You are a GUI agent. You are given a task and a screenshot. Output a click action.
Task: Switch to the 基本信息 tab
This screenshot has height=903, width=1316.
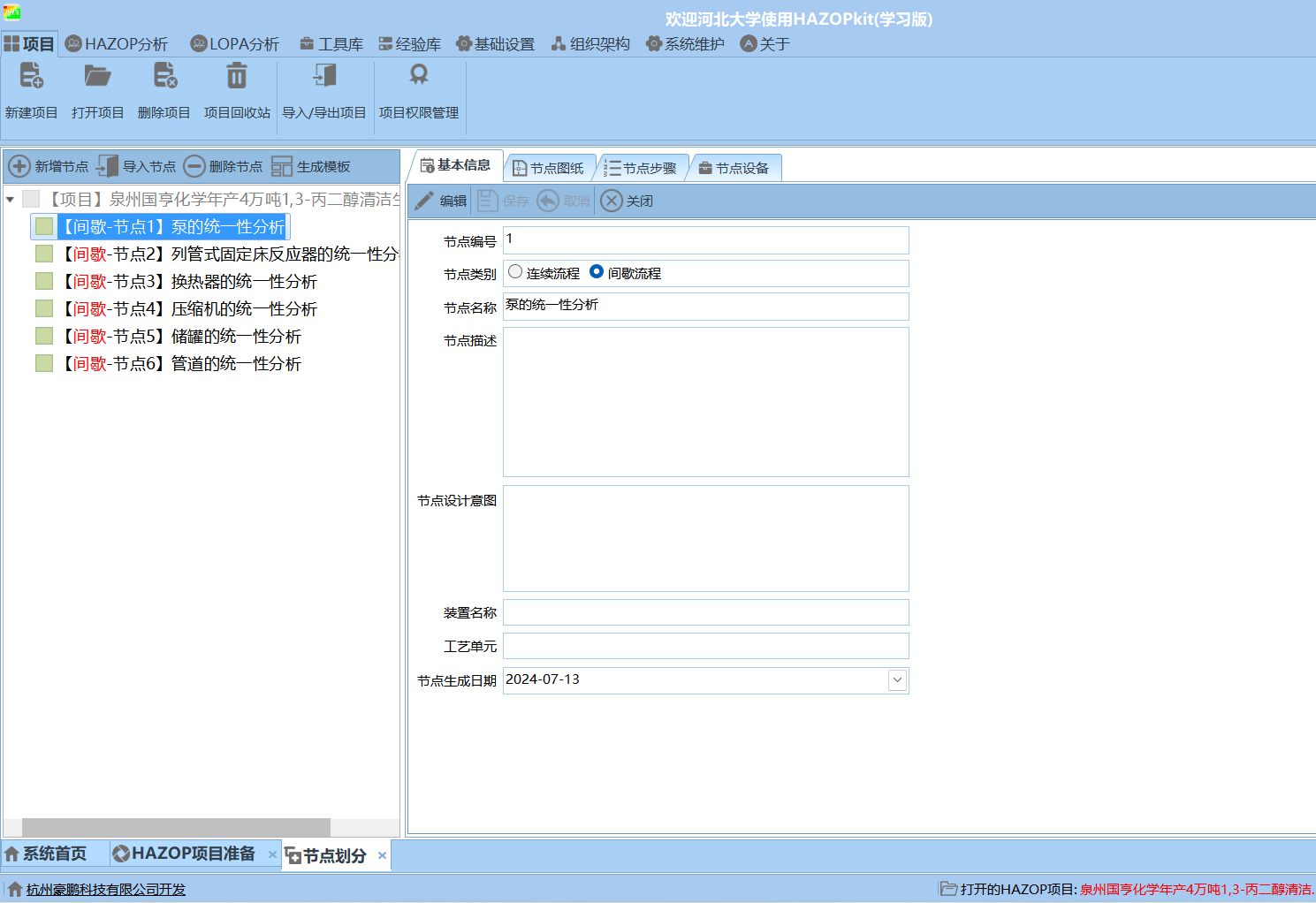pyautogui.click(x=456, y=165)
